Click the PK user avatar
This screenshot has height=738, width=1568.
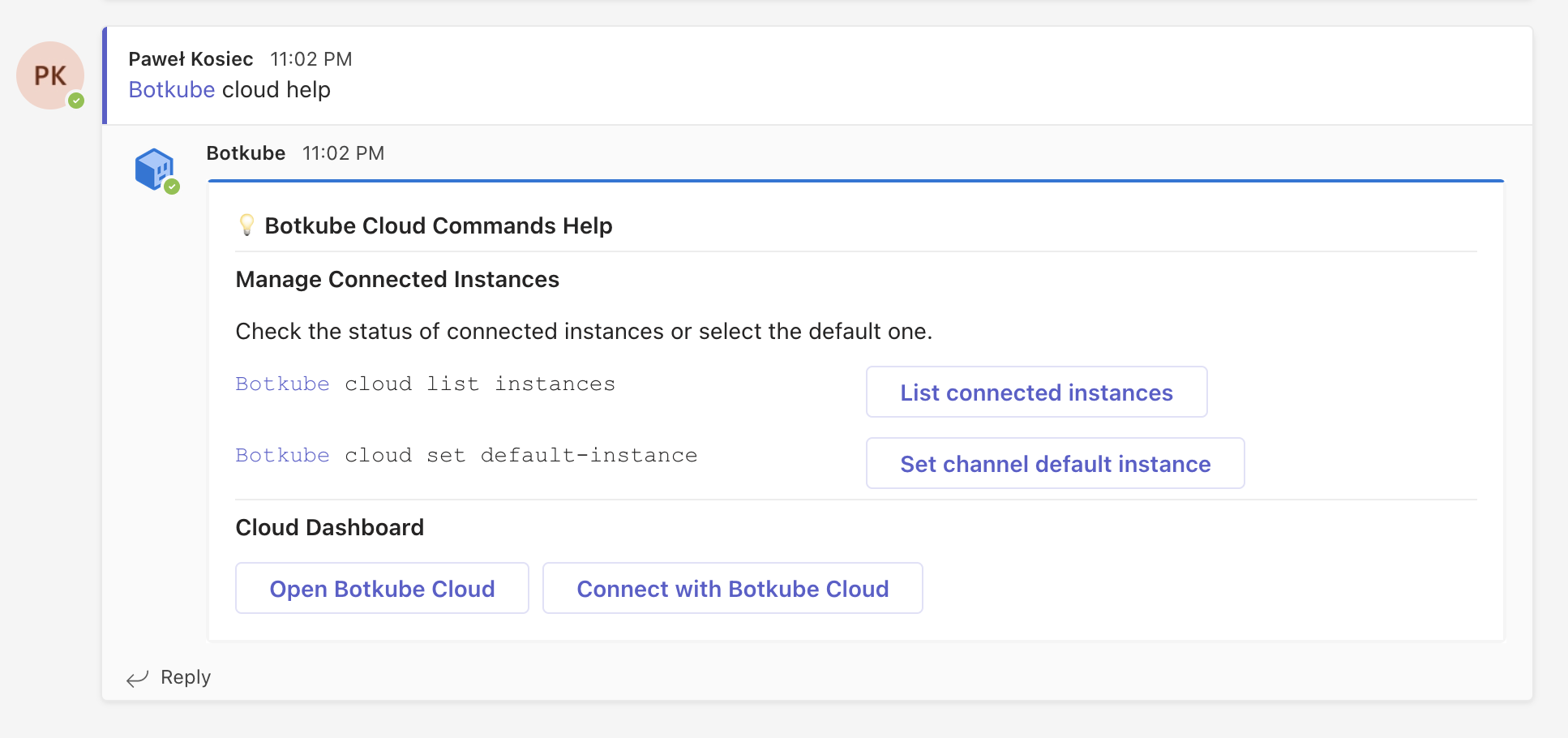[x=50, y=75]
